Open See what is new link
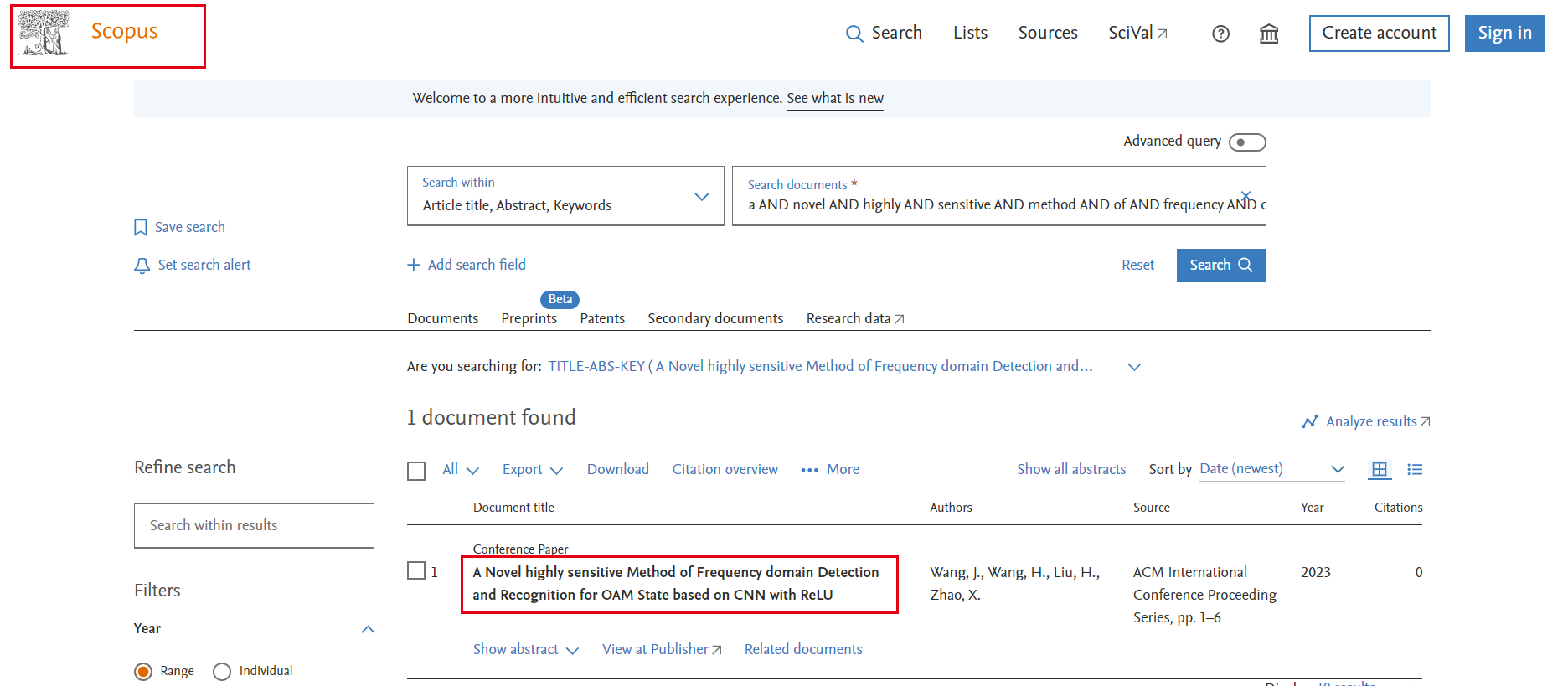1568x686 pixels. pos(835,98)
